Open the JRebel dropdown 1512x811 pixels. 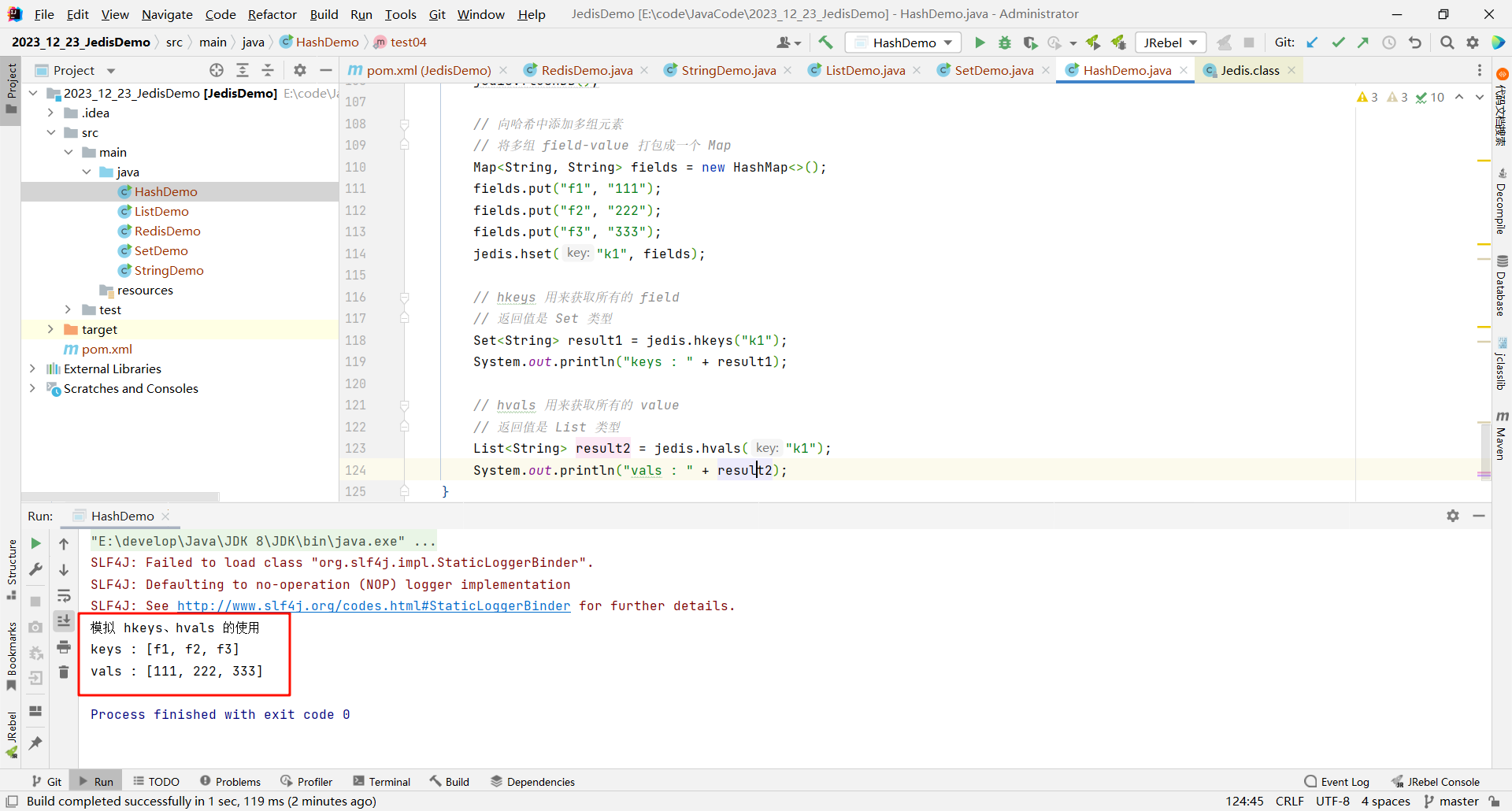point(1171,43)
